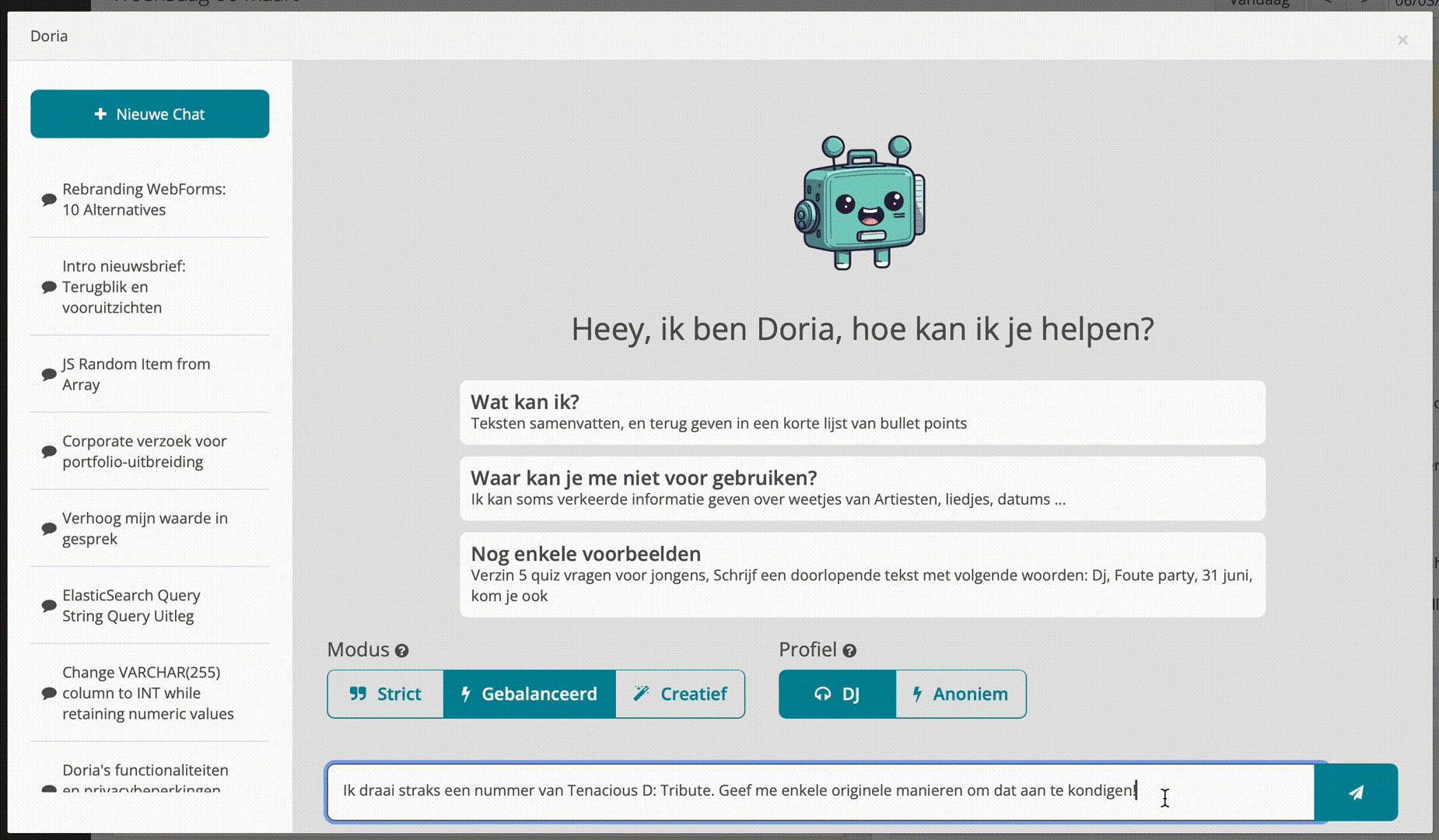Open chat Rebranding WebForms: 10 Alternatives
Screen dimensions: 1439x840
pyautogui.click(x=150, y=199)
